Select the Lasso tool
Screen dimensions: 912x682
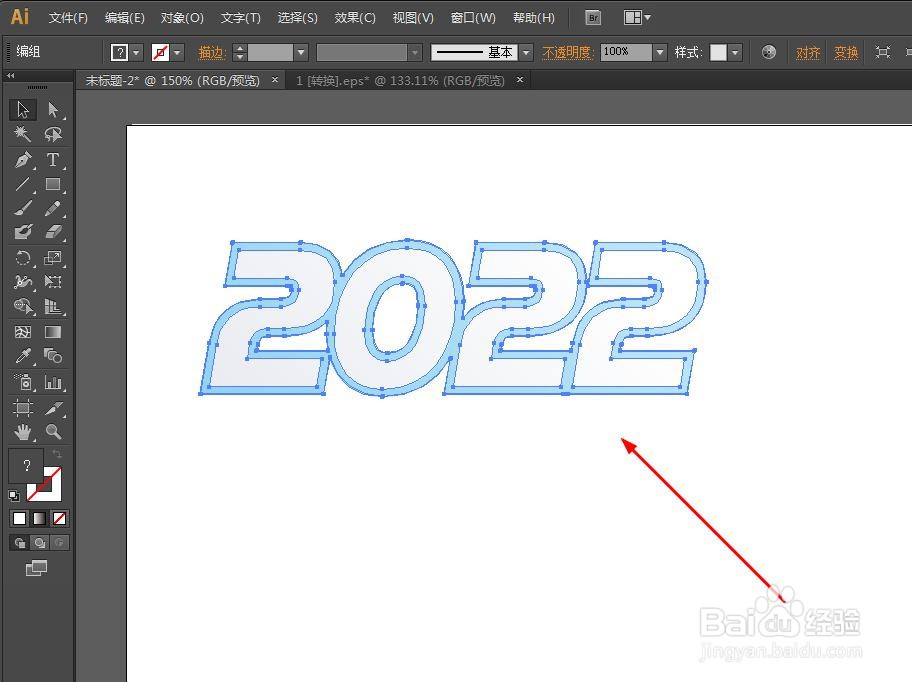click(53, 134)
